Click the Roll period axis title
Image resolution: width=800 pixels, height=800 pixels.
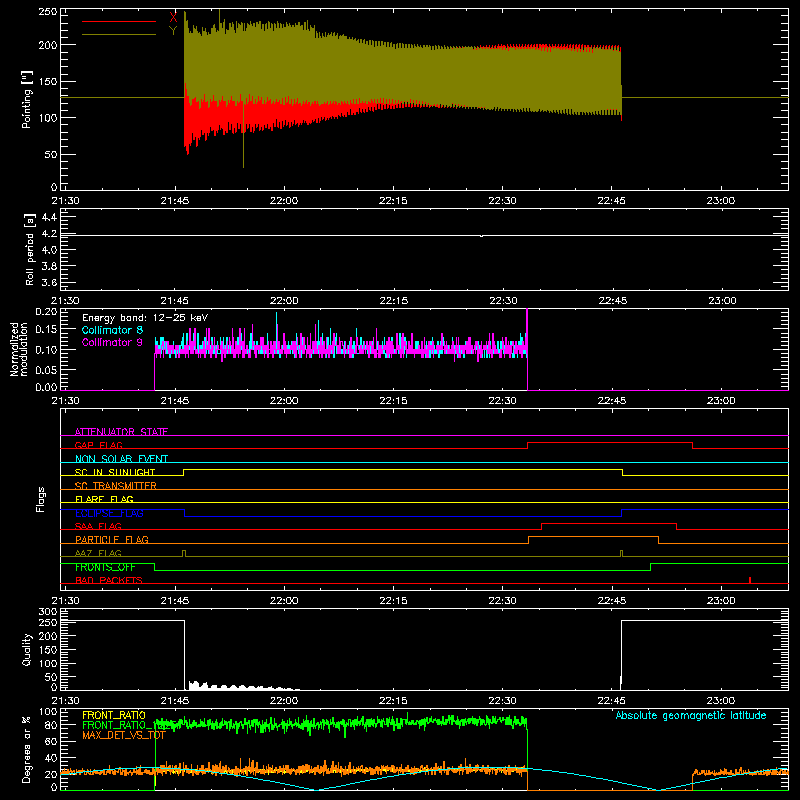(x=29, y=249)
